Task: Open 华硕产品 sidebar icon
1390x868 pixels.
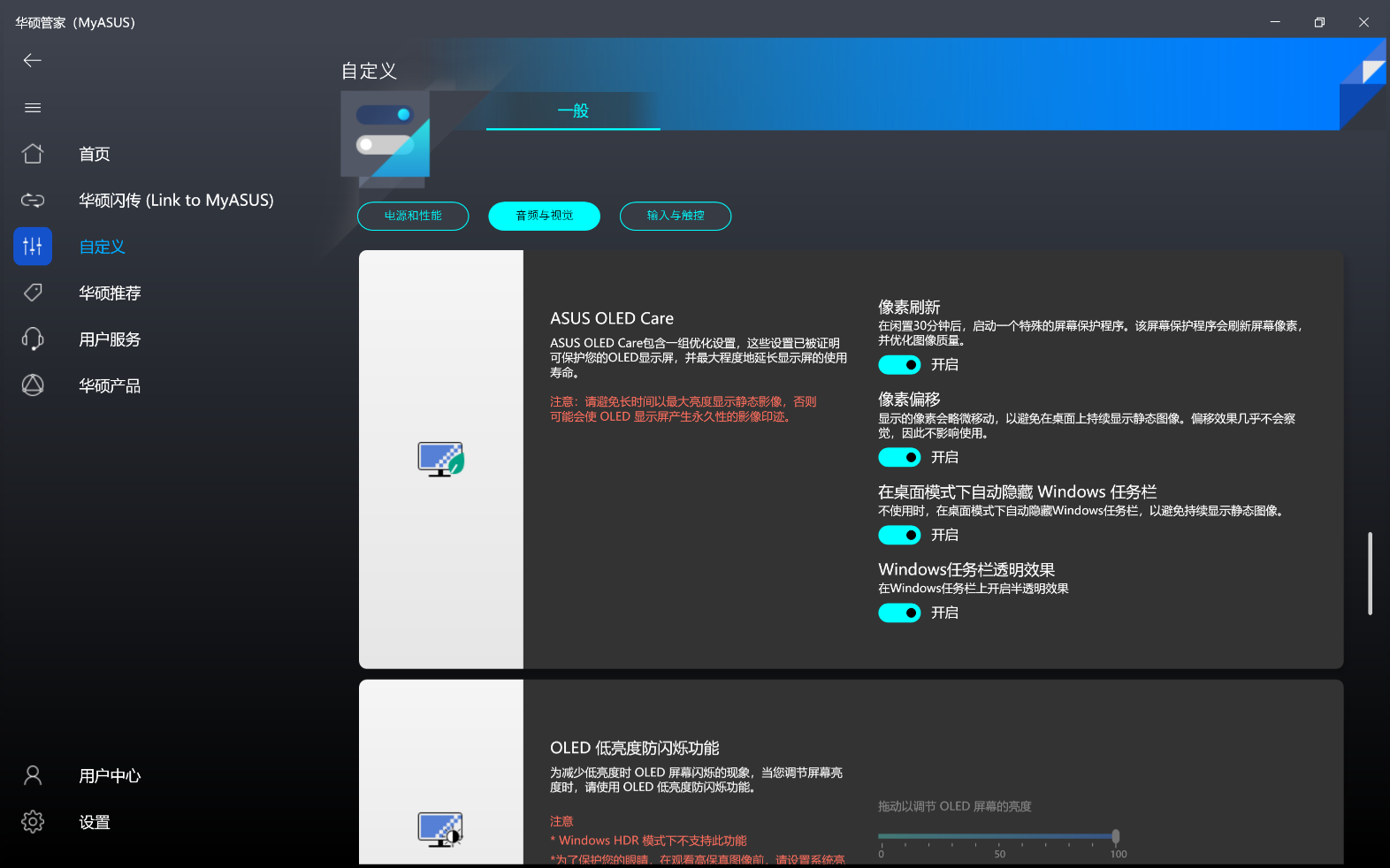Action: [33, 385]
